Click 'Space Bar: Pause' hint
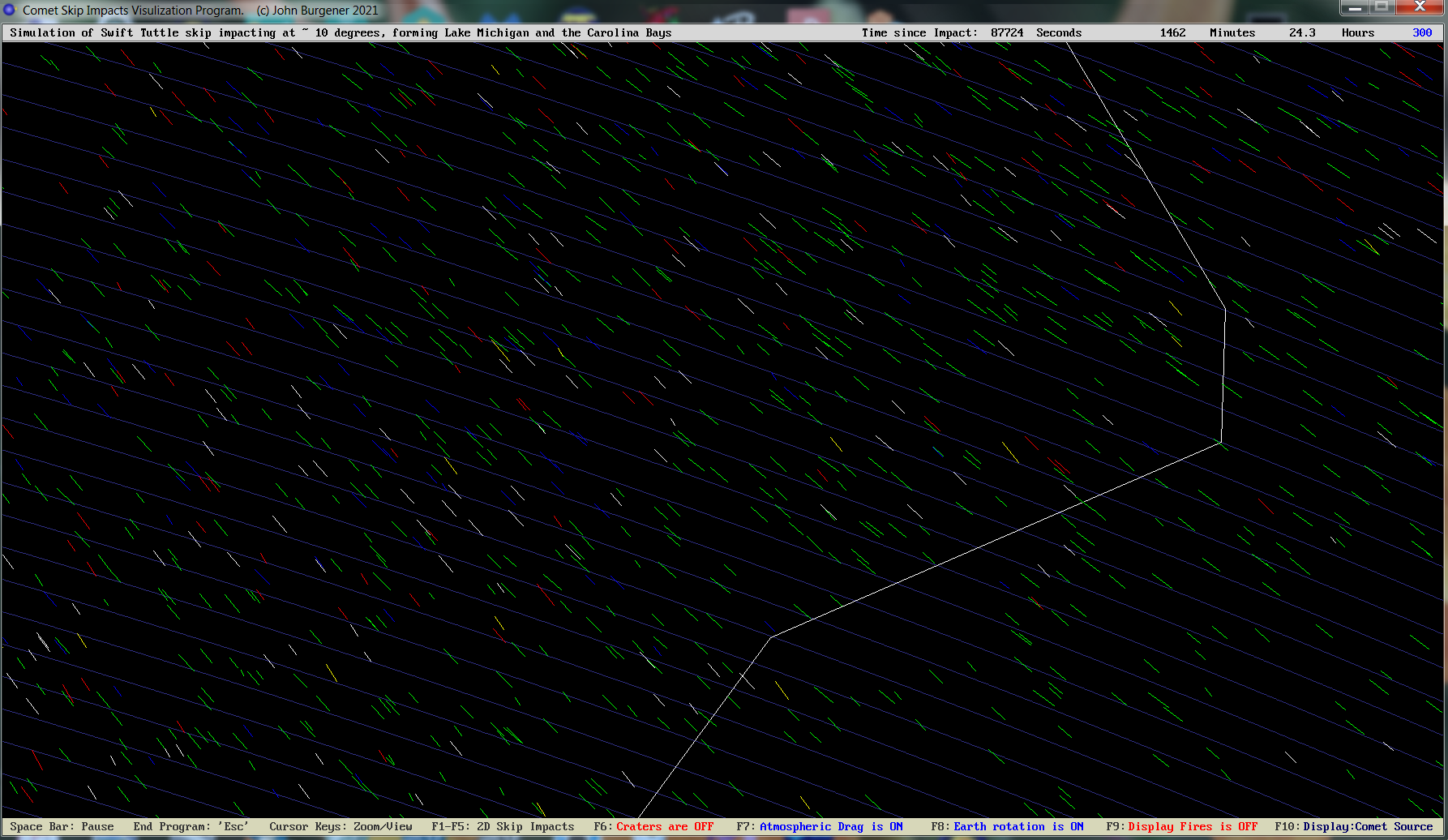This screenshot has width=1448, height=840. coord(62,826)
